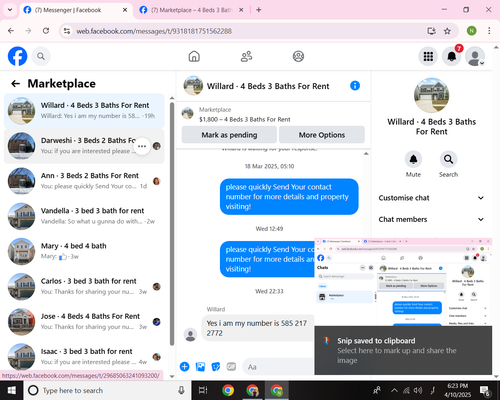This screenshot has width=500, height=400.
Task: Open the Chrome three-dot menu
Action: click(x=489, y=31)
